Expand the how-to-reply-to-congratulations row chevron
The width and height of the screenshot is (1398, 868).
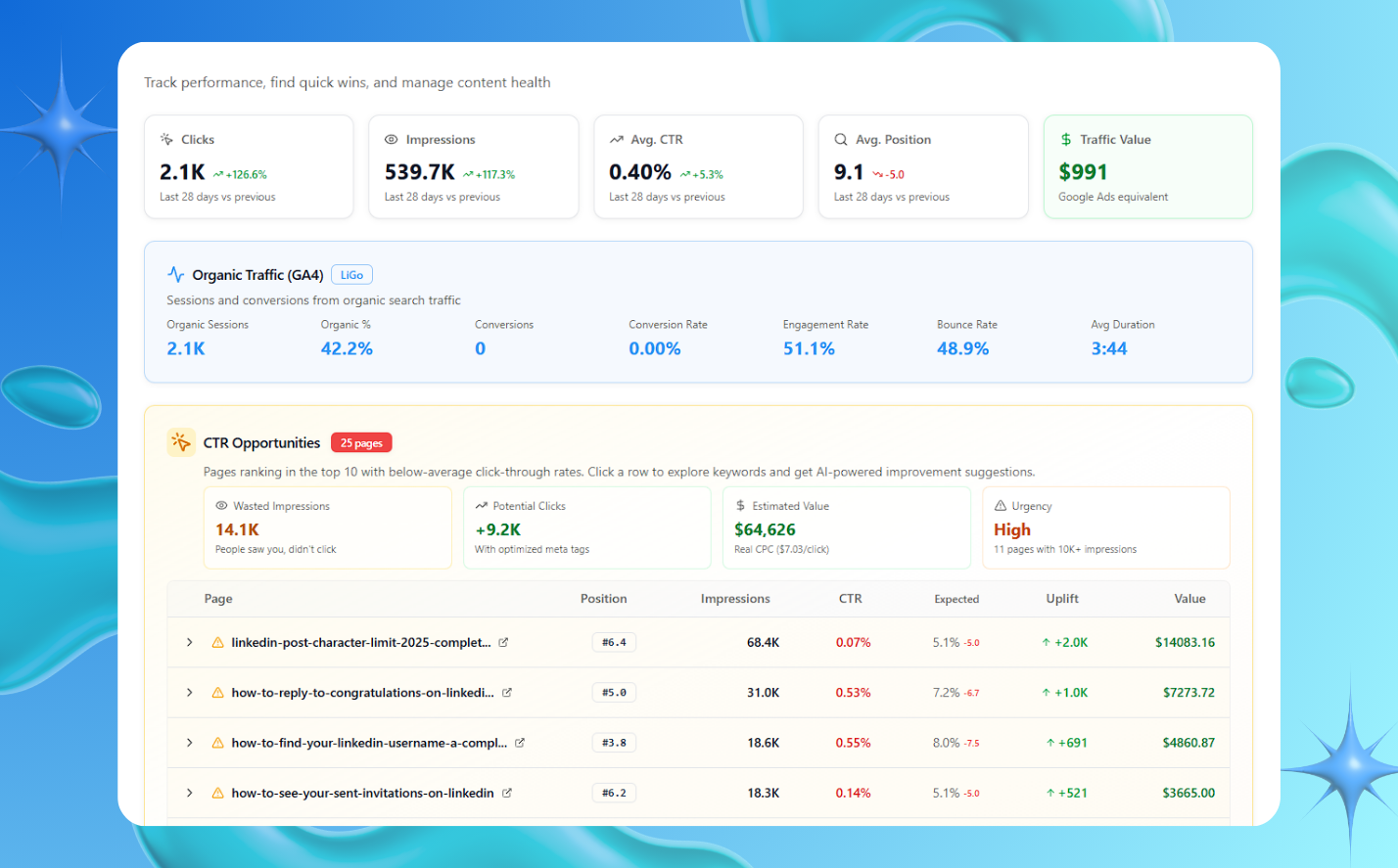click(x=190, y=693)
